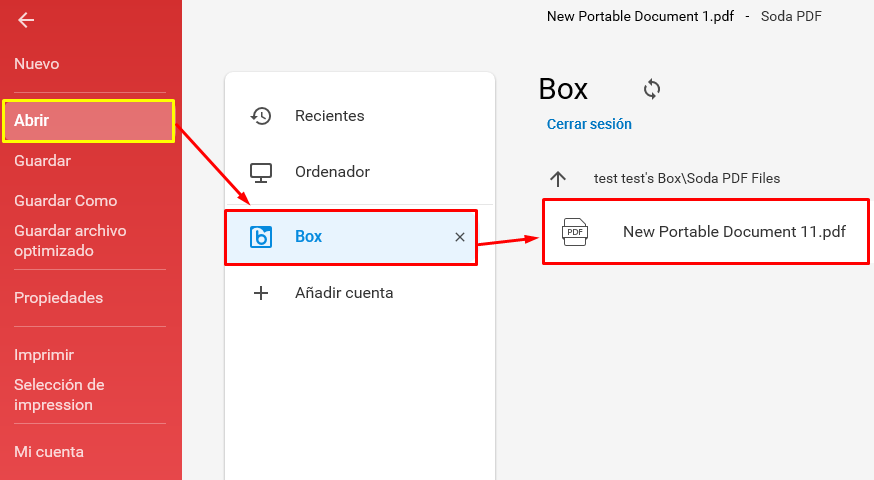Open the Nuevo menu entry
Screen dimensions: 874x480
coord(36,64)
